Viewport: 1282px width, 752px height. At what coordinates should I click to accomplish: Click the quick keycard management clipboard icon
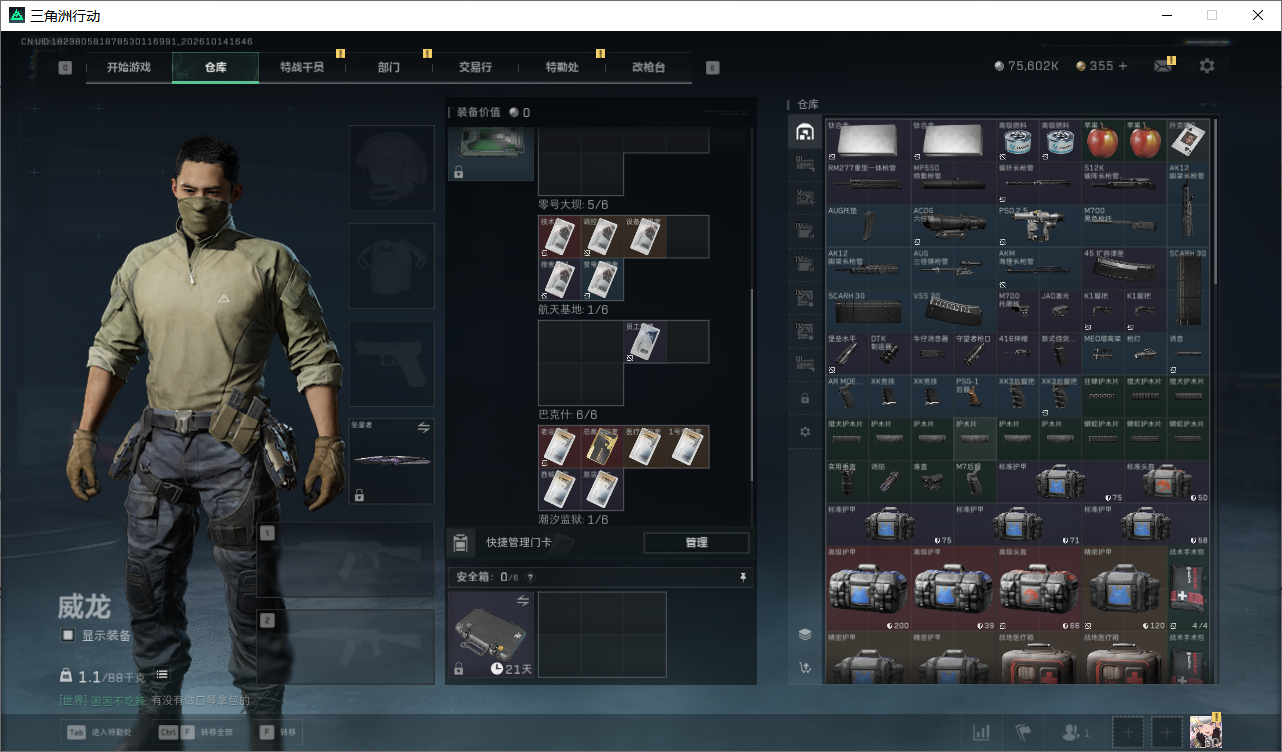[460, 543]
